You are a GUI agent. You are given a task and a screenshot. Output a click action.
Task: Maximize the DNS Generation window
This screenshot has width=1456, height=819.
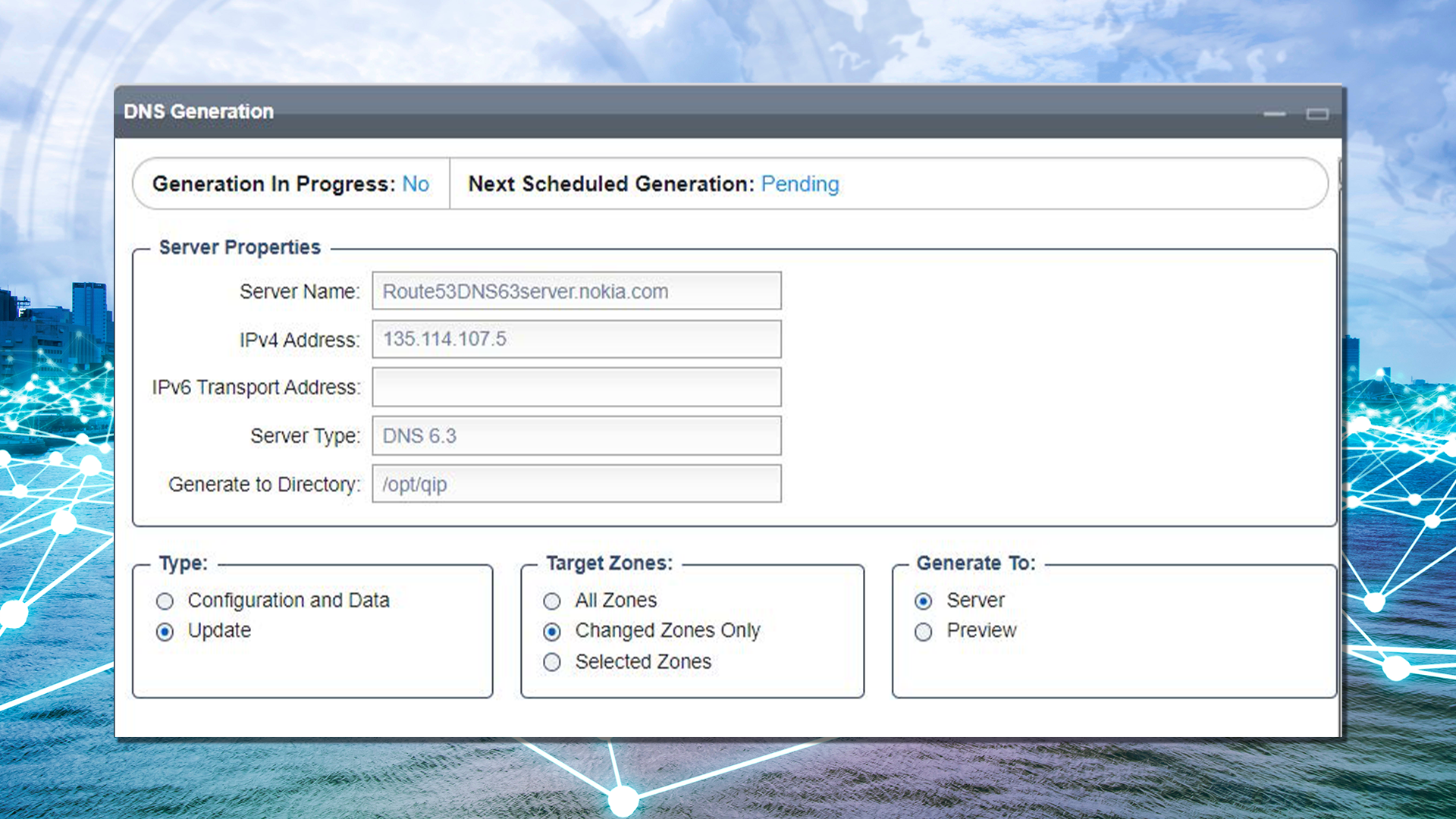click(1317, 114)
